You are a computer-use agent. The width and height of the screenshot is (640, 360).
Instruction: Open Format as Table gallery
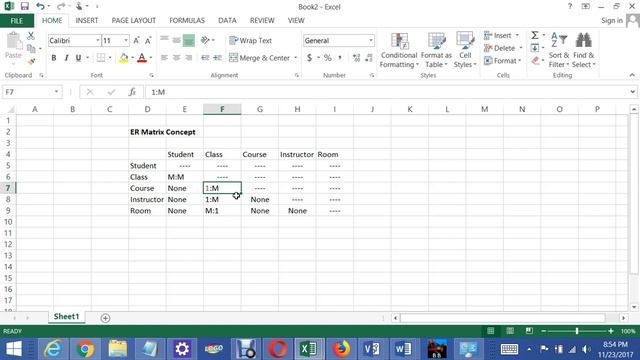click(x=436, y=51)
